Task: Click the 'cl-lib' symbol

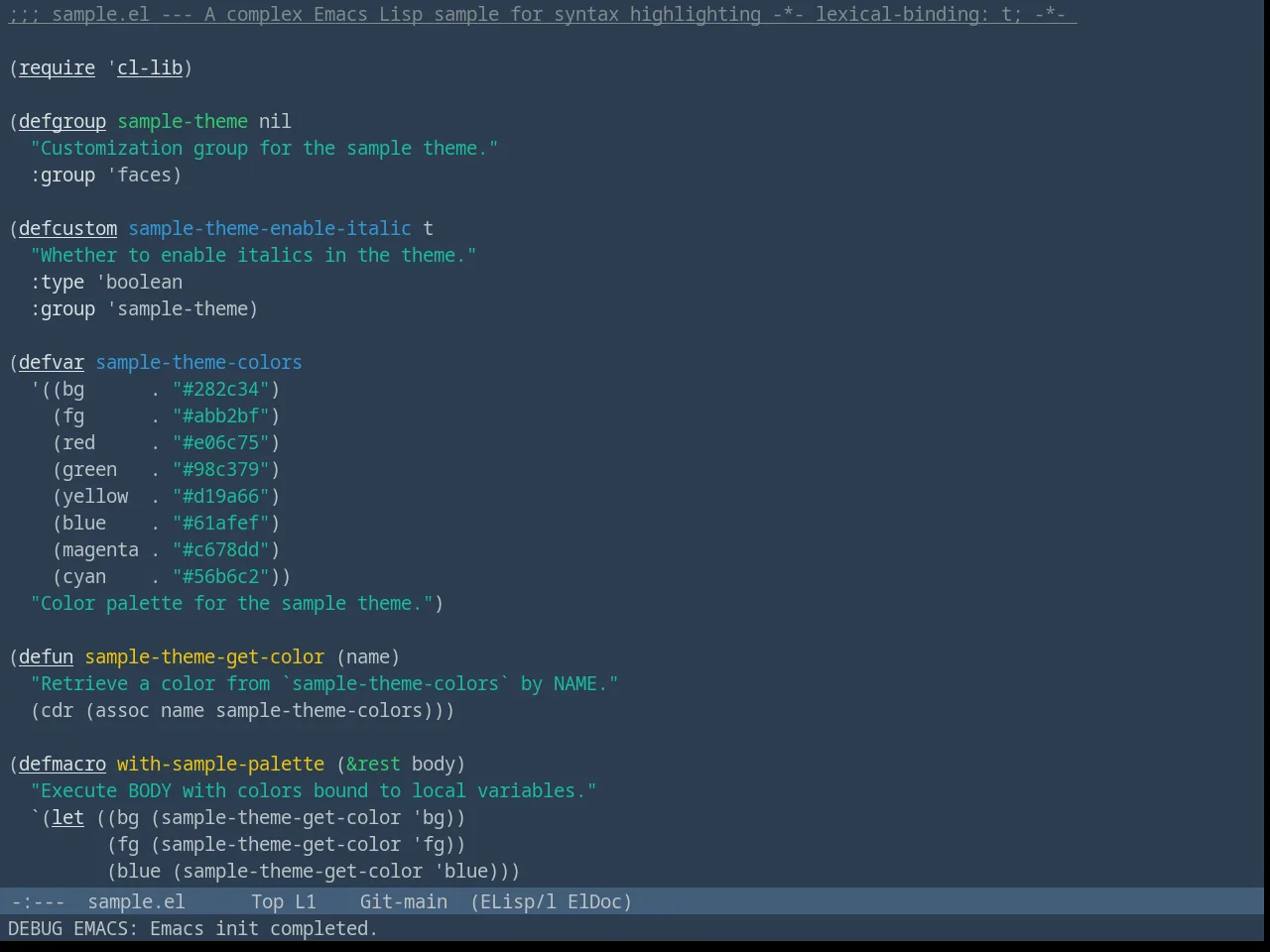Action: point(150,67)
